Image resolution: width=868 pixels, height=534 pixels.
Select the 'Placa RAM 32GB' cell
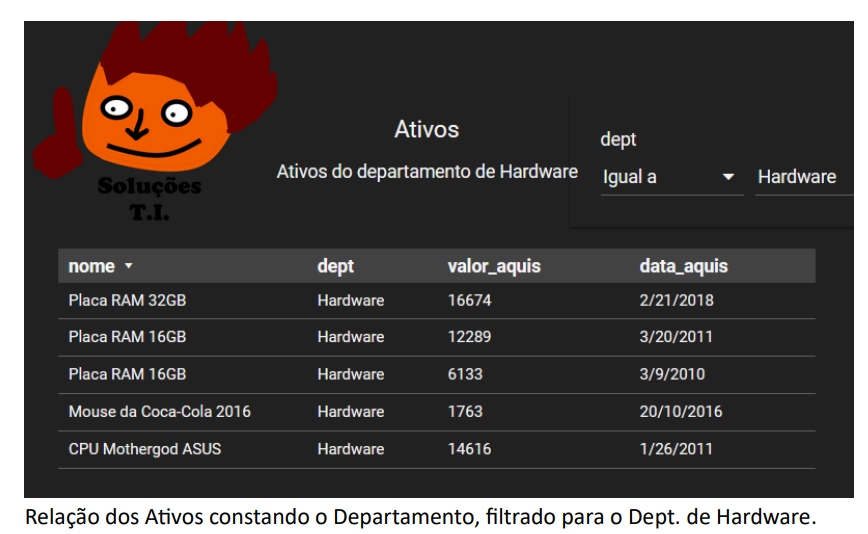coord(127,300)
